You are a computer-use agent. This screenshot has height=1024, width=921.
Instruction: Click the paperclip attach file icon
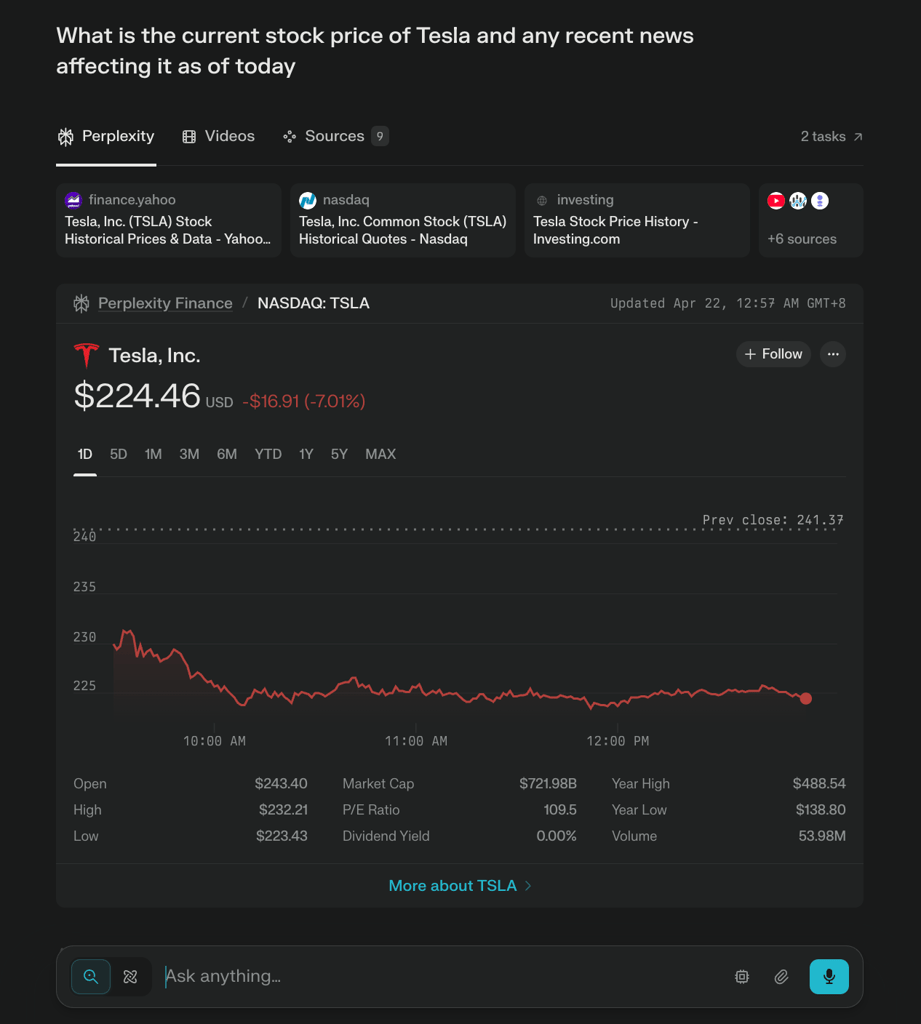click(x=781, y=976)
